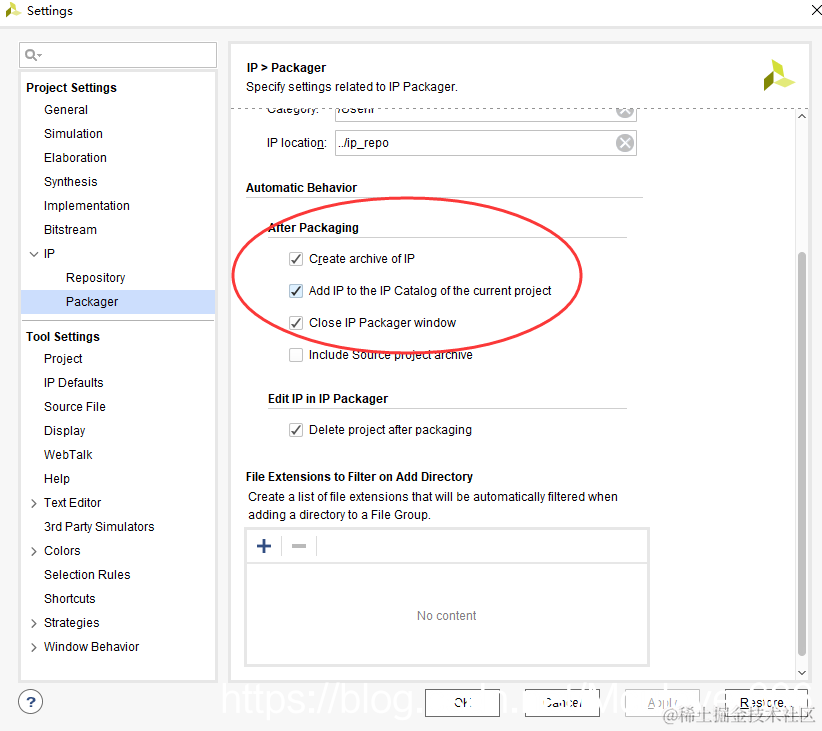Image resolution: width=822 pixels, height=731 pixels.
Task: Clear the IP location field with X icon
Action: coord(624,143)
